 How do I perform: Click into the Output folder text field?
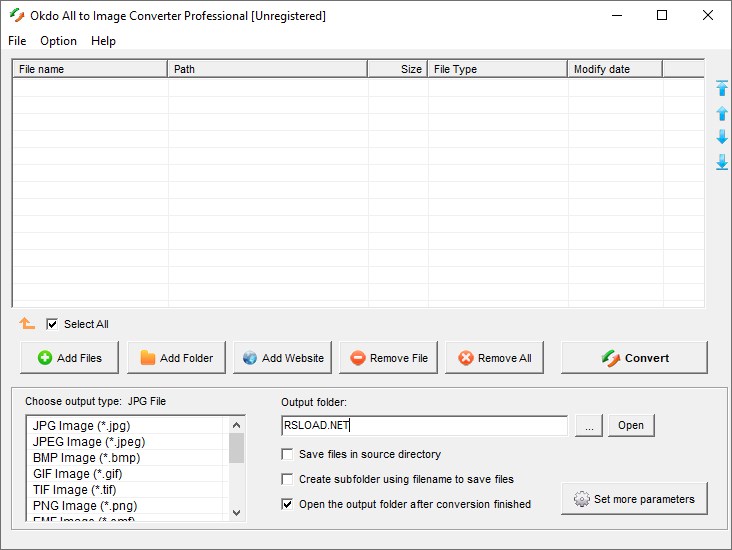click(x=425, y=425)
